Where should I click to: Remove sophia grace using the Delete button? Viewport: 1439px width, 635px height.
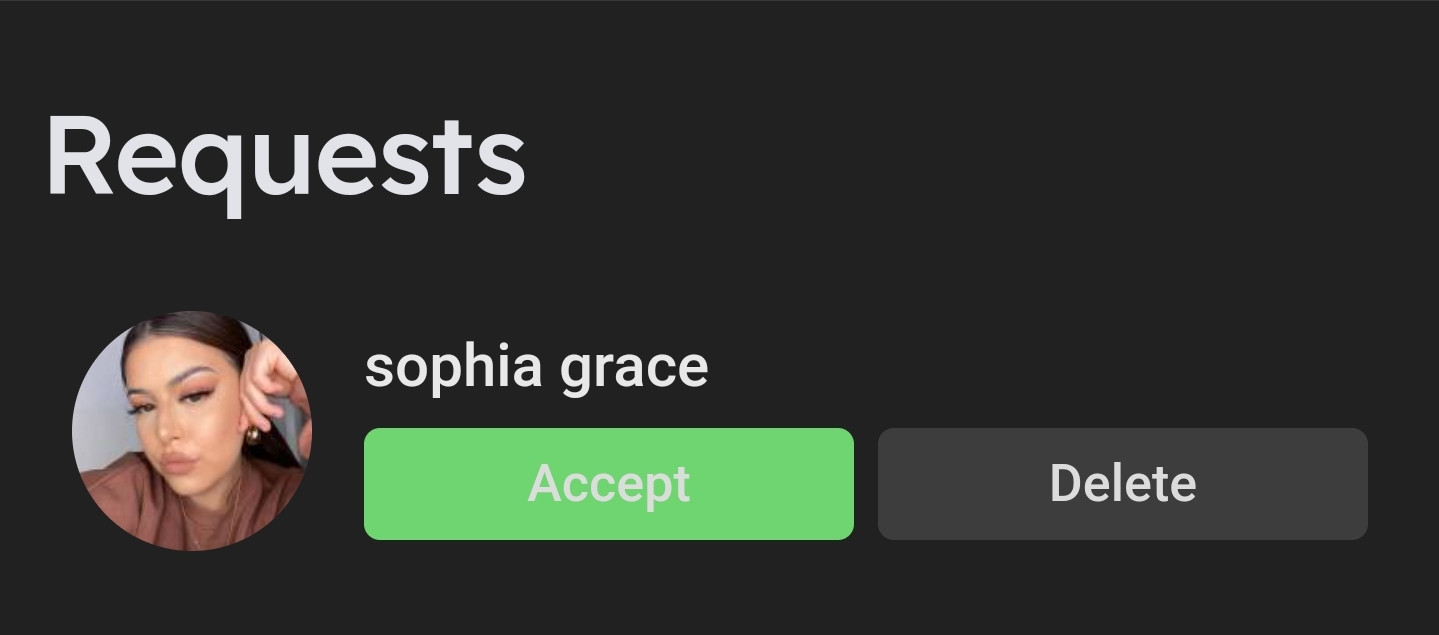pyautogui.click(x=1122, y=484)
